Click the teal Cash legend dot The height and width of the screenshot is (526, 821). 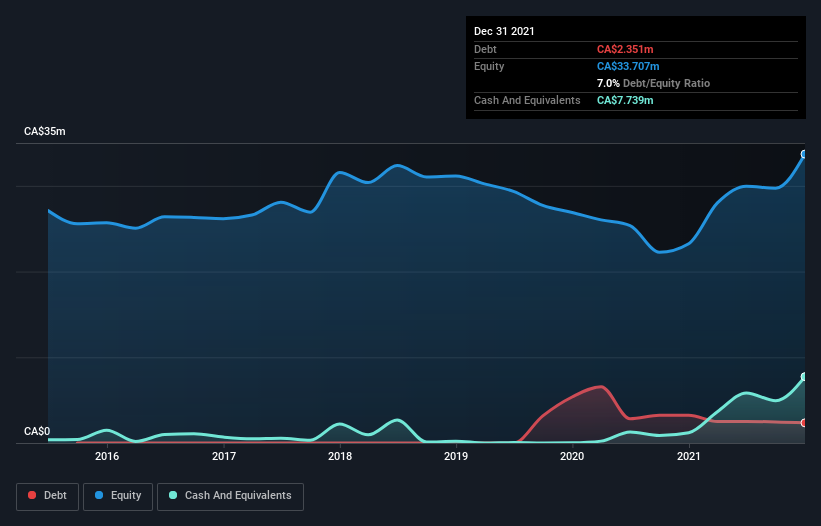[x=173, y=495]
